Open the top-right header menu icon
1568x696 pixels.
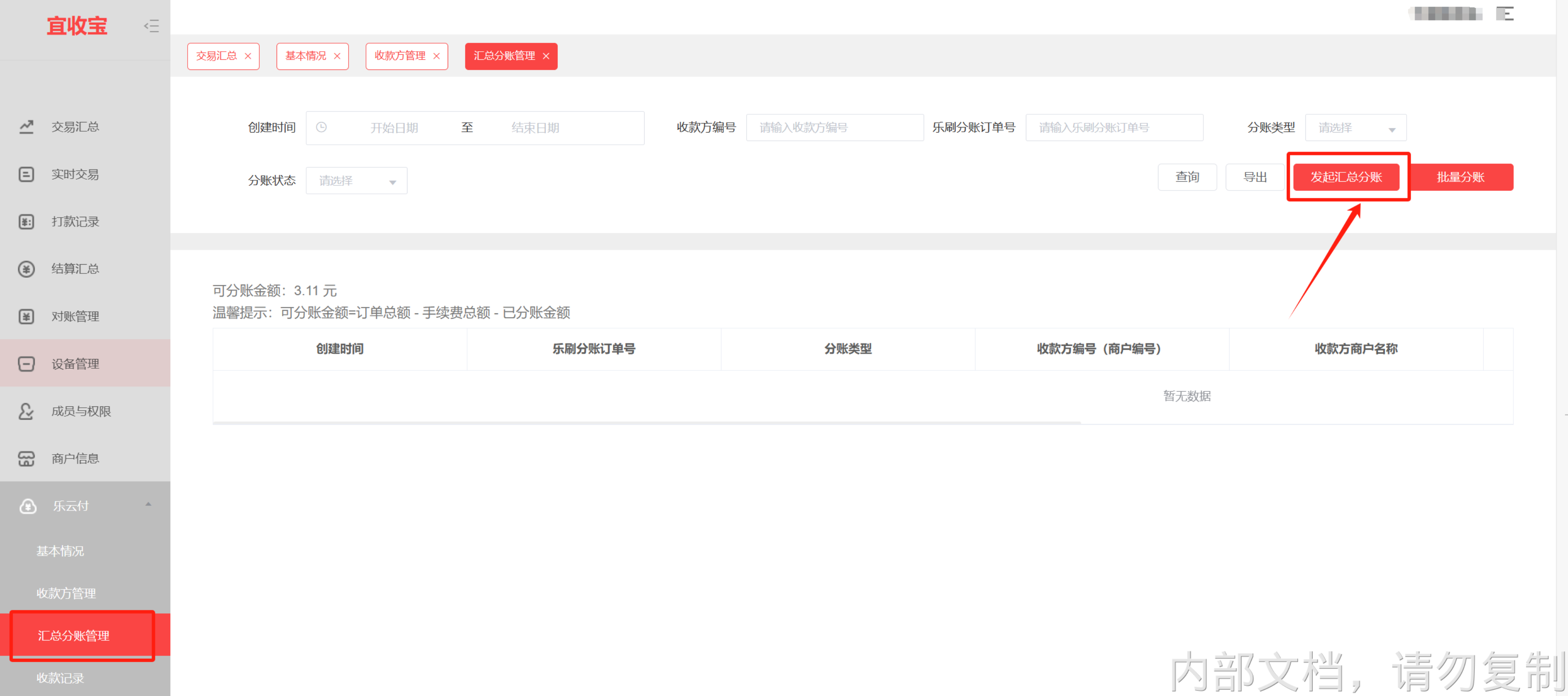1505,14
